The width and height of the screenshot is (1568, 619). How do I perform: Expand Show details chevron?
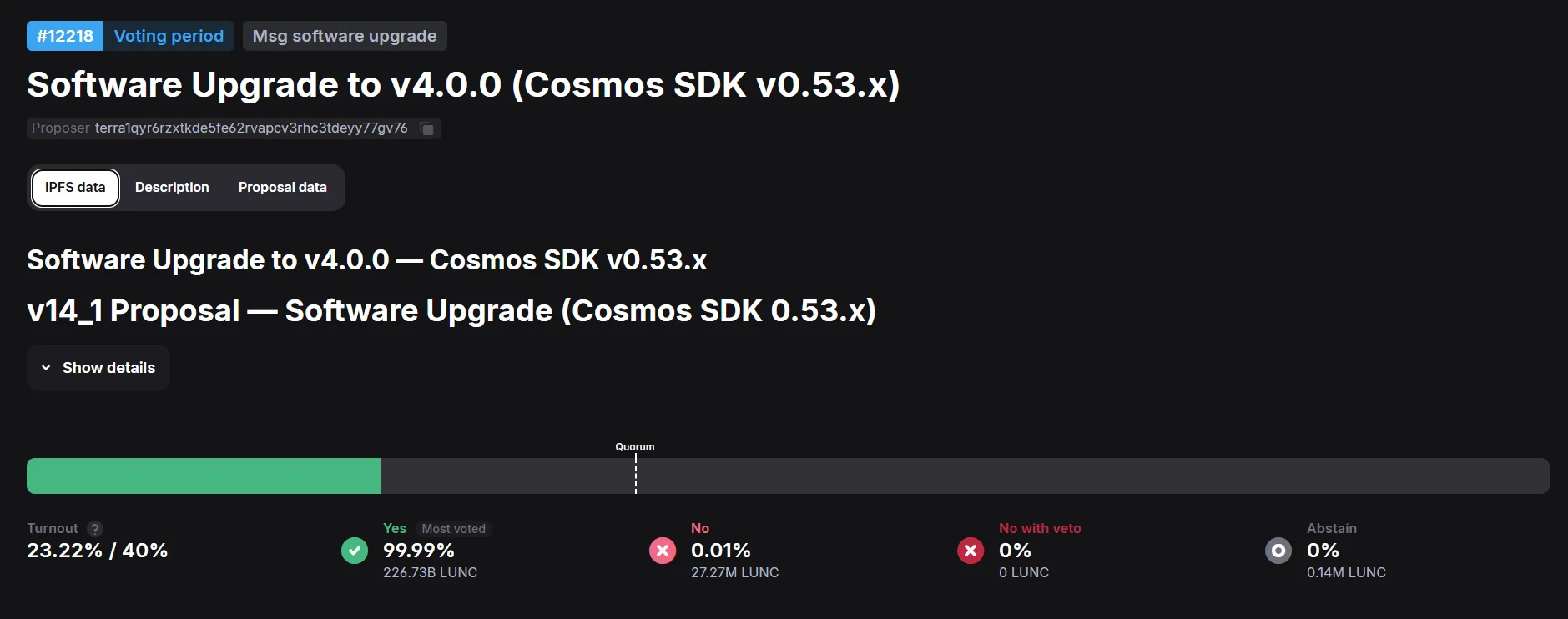[x=46, y=368]
